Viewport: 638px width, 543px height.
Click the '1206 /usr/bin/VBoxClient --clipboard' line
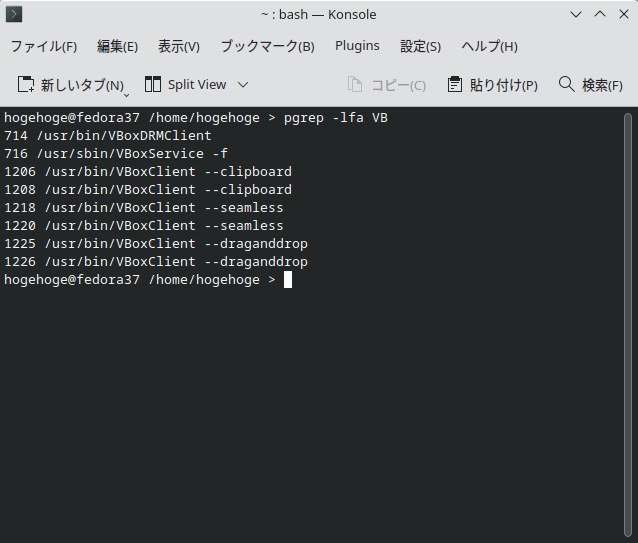(x=148, y=172)
